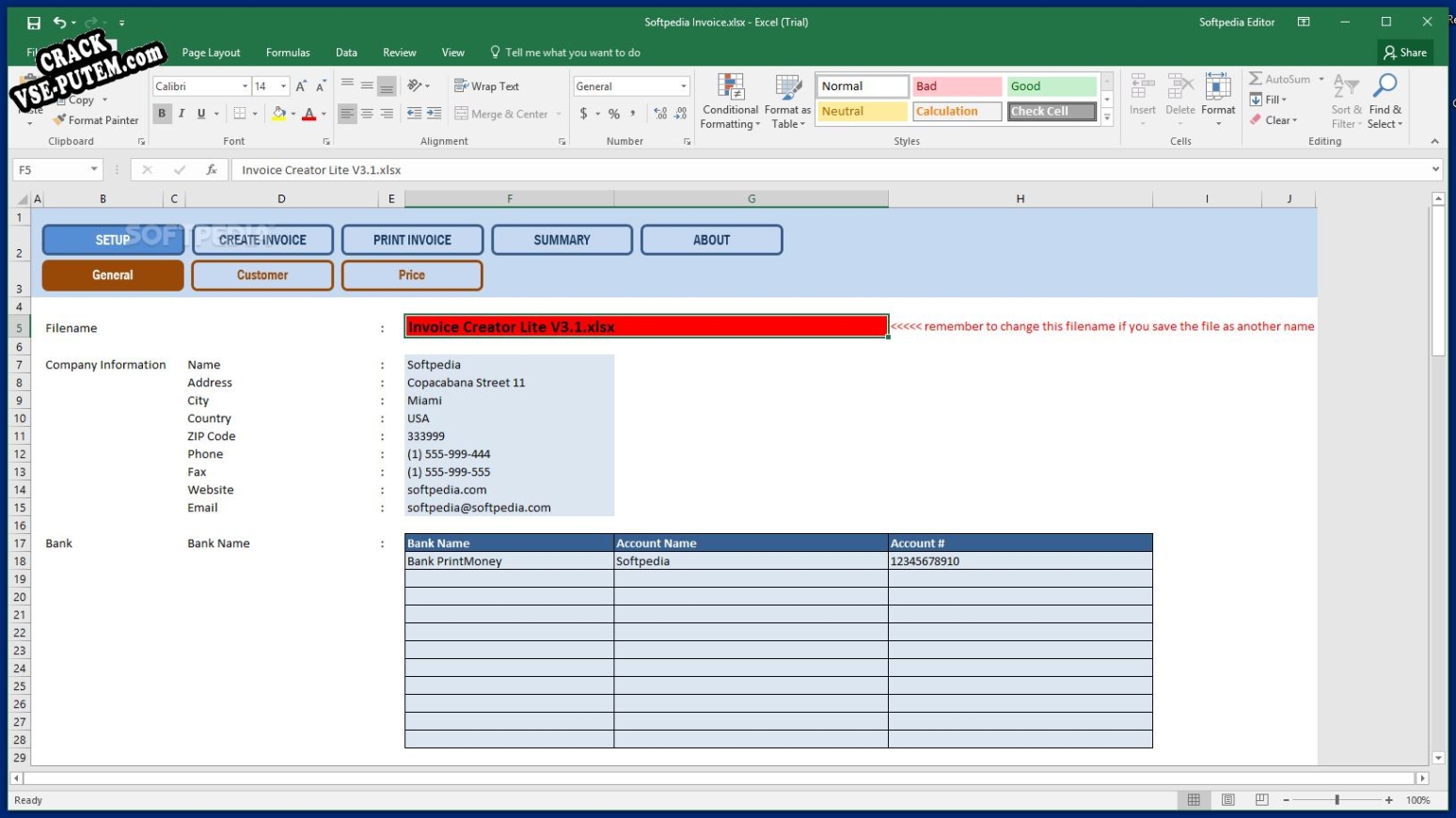This screenshot has height=818, width=1456.
Task: Apply the red Font Color
Action: (309, 114)
